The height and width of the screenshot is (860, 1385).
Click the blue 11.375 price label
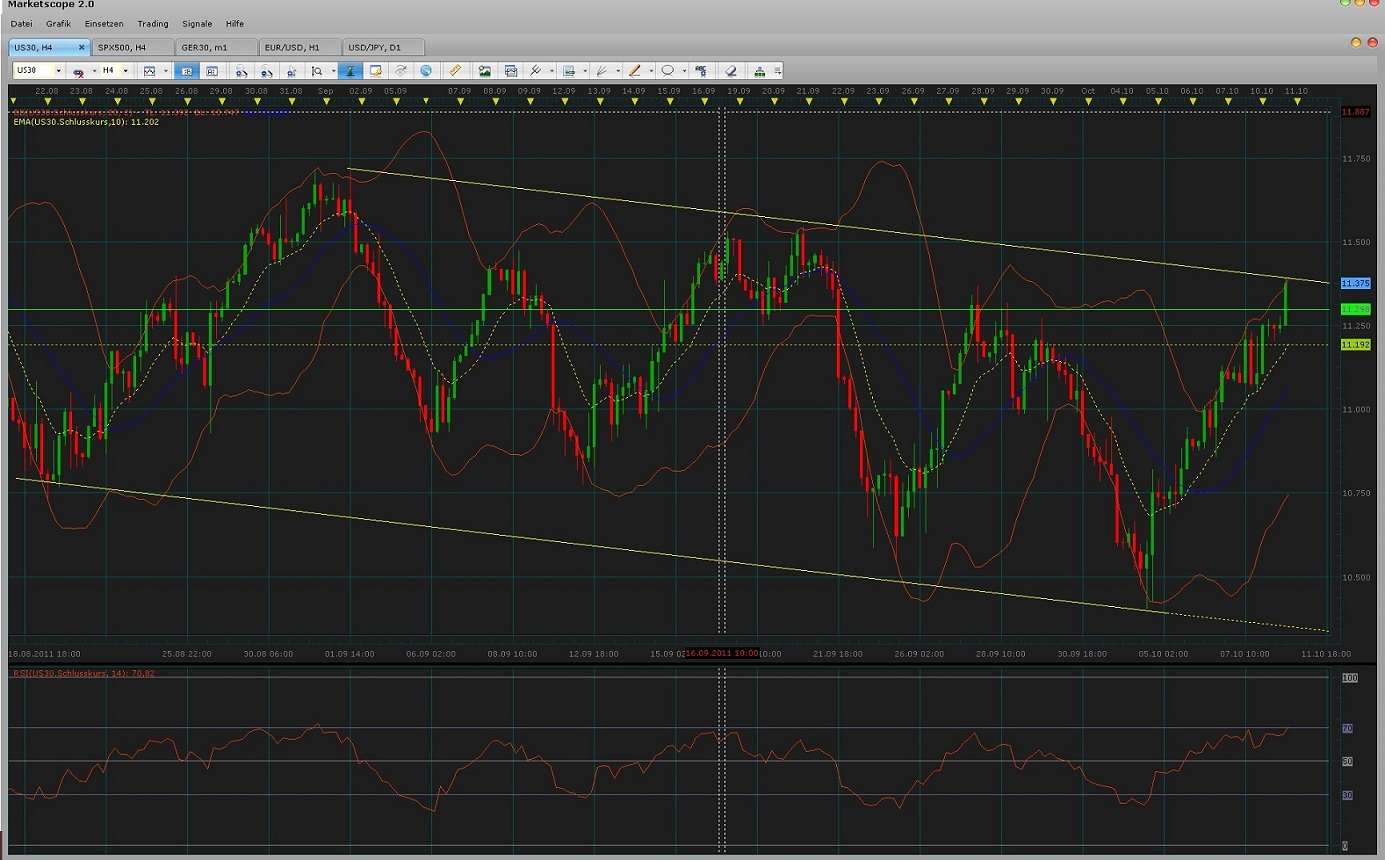tap(1355, 283)
